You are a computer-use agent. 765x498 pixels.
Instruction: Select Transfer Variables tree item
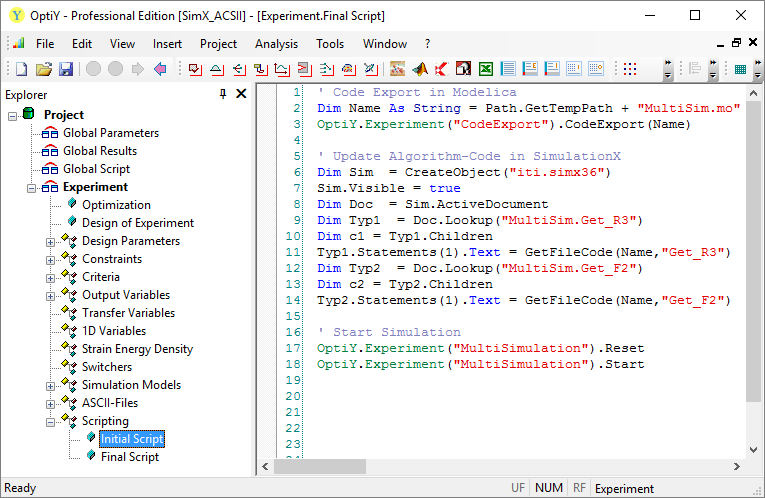(128, 313)
